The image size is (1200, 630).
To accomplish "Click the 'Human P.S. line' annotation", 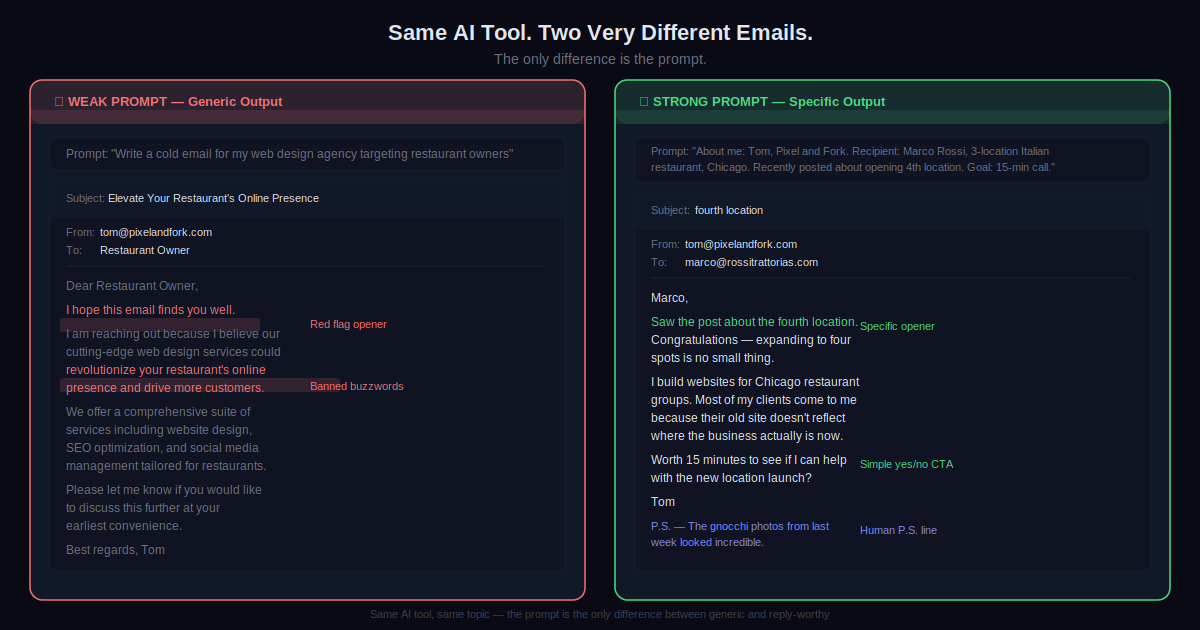I will (x=898, y=530).
